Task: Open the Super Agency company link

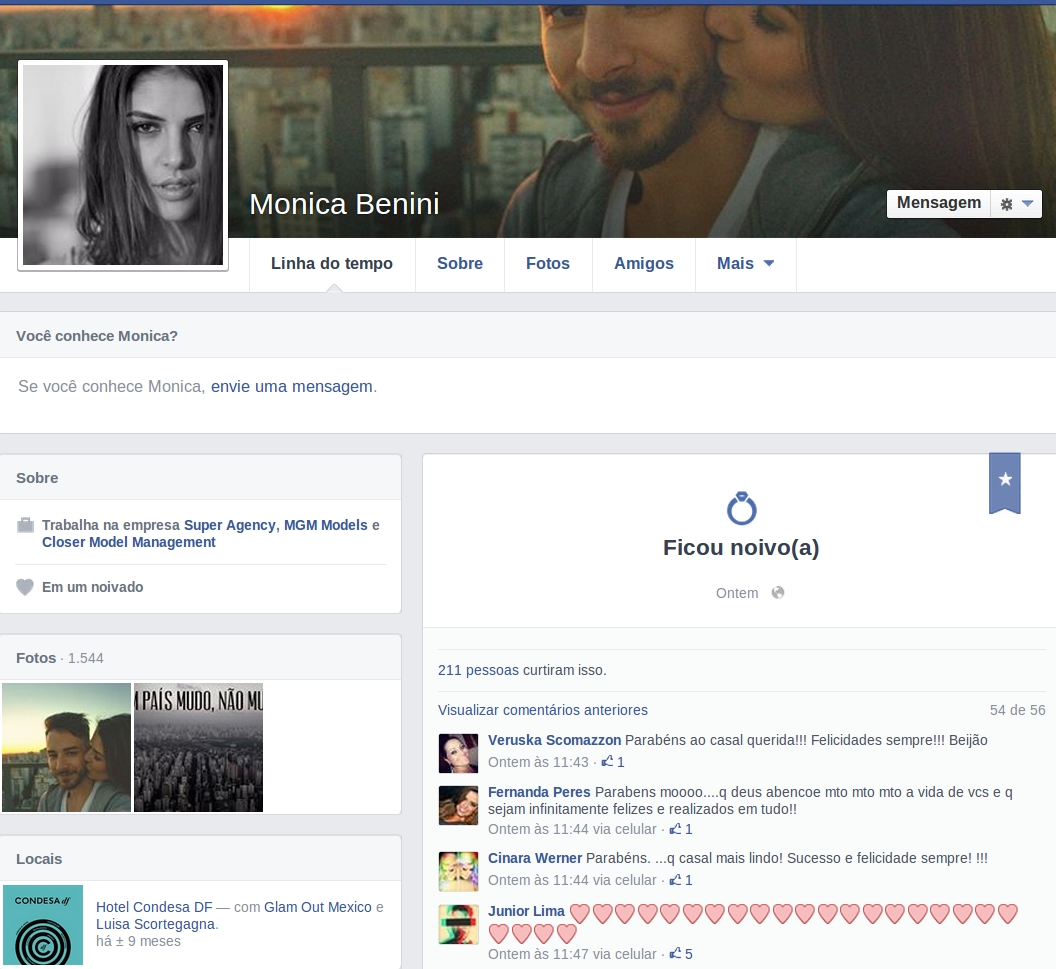Action: click(229, 525)
